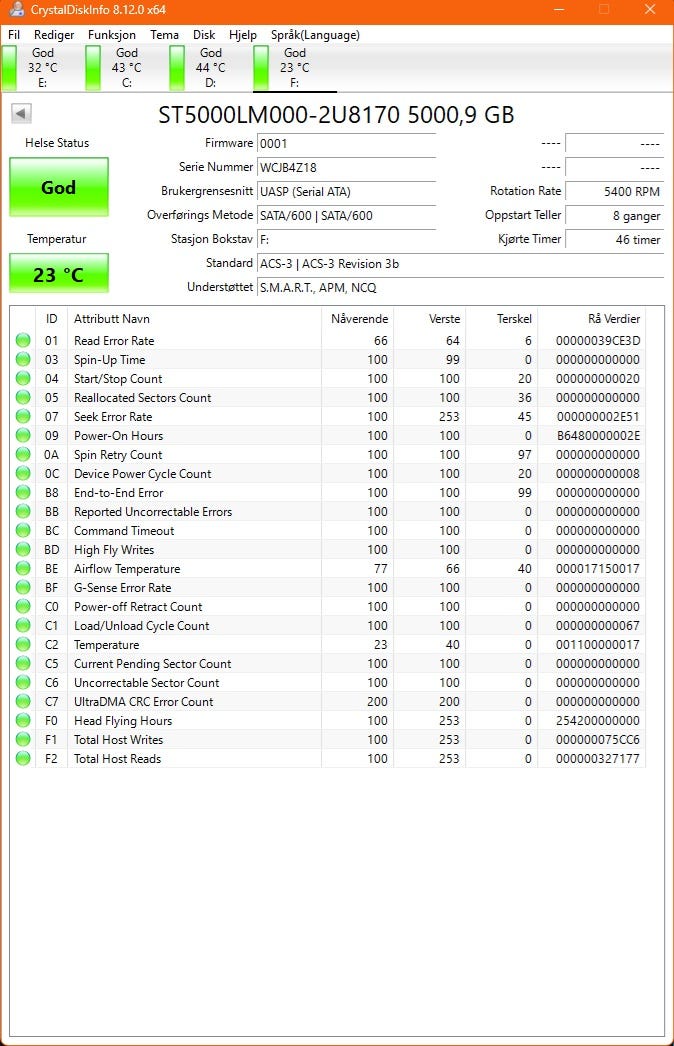Click status dot for Seek Error Rate
This screenshot has height=1046, width=674.
click(23, 416)
